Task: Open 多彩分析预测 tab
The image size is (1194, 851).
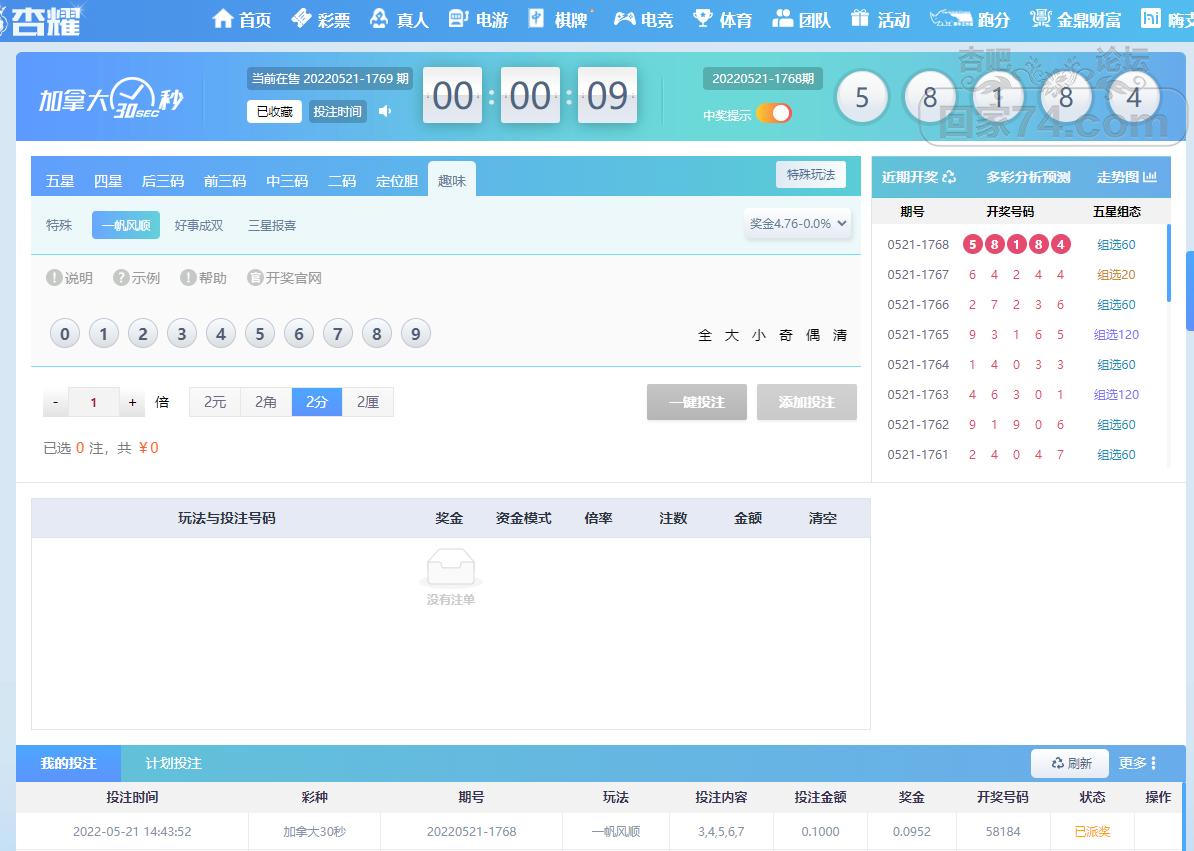Action: [x=1028, y=177]
